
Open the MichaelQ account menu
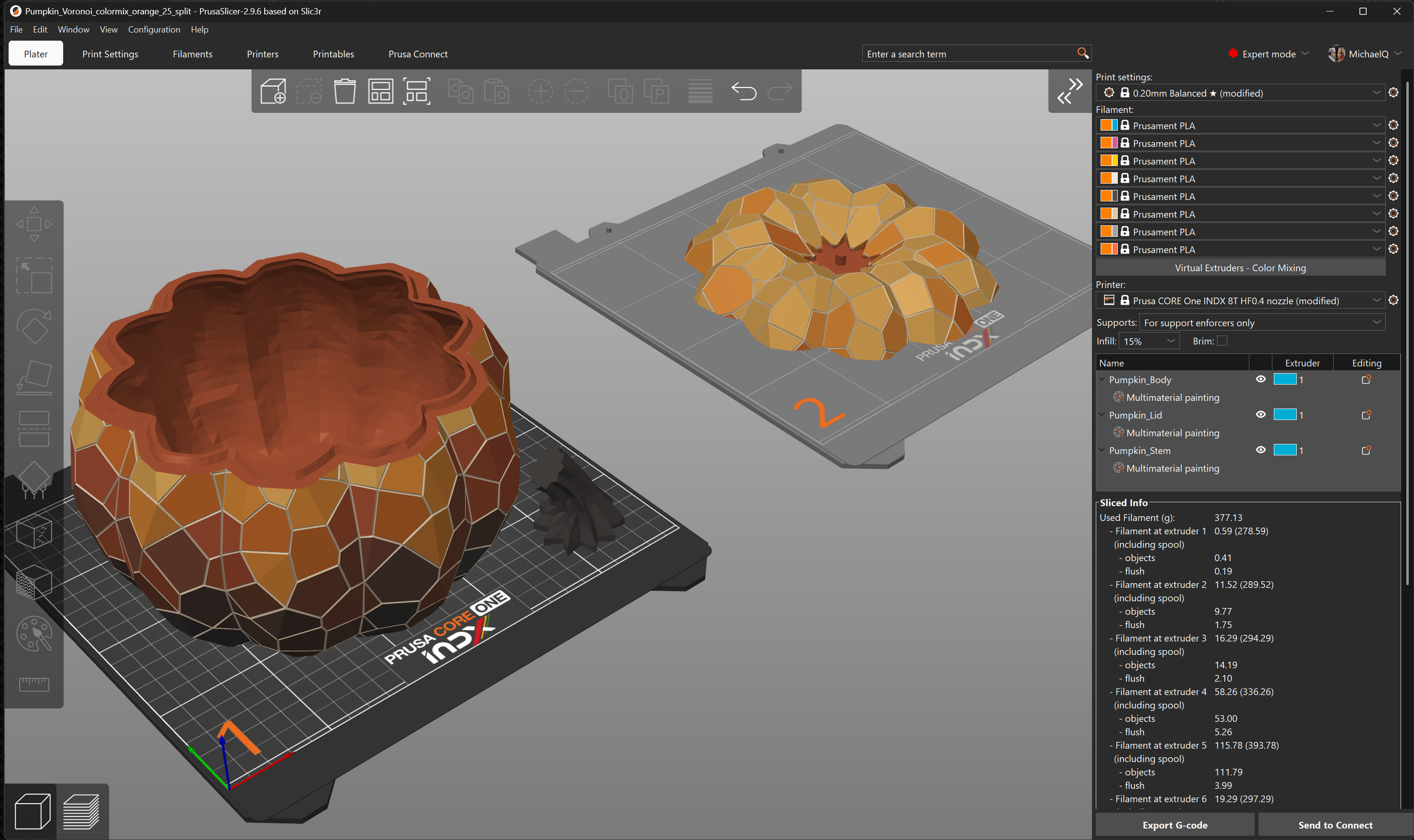click(x=1365, y=54)
